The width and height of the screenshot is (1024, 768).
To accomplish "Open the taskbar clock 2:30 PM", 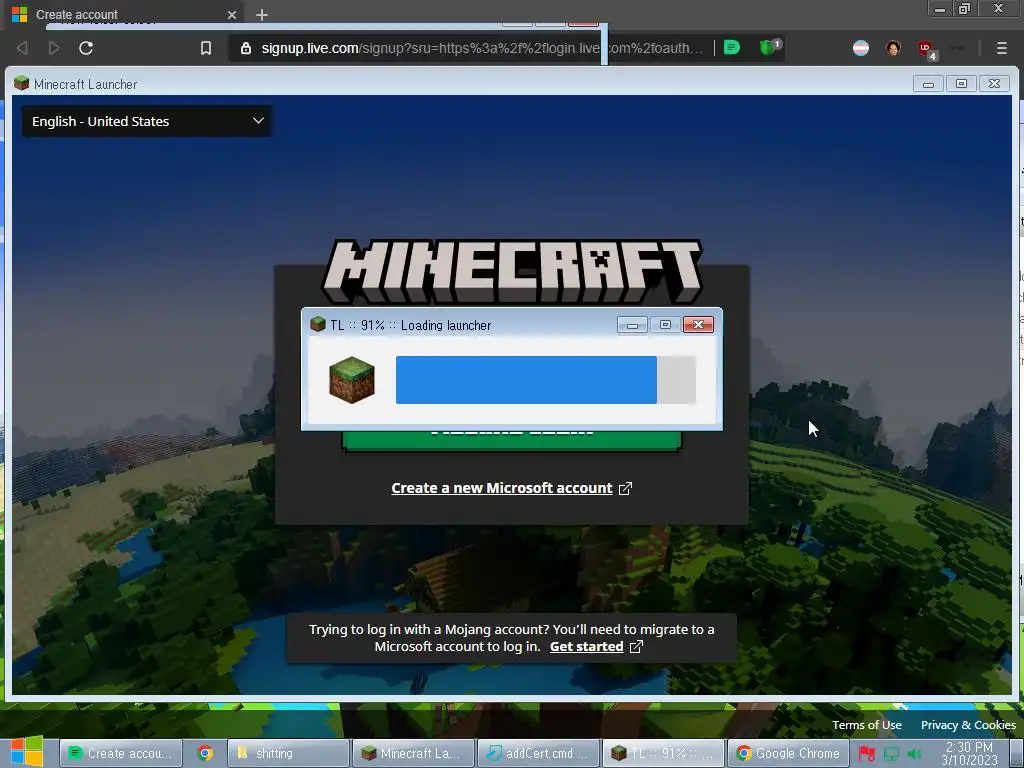I will click(x=969, y=753).
